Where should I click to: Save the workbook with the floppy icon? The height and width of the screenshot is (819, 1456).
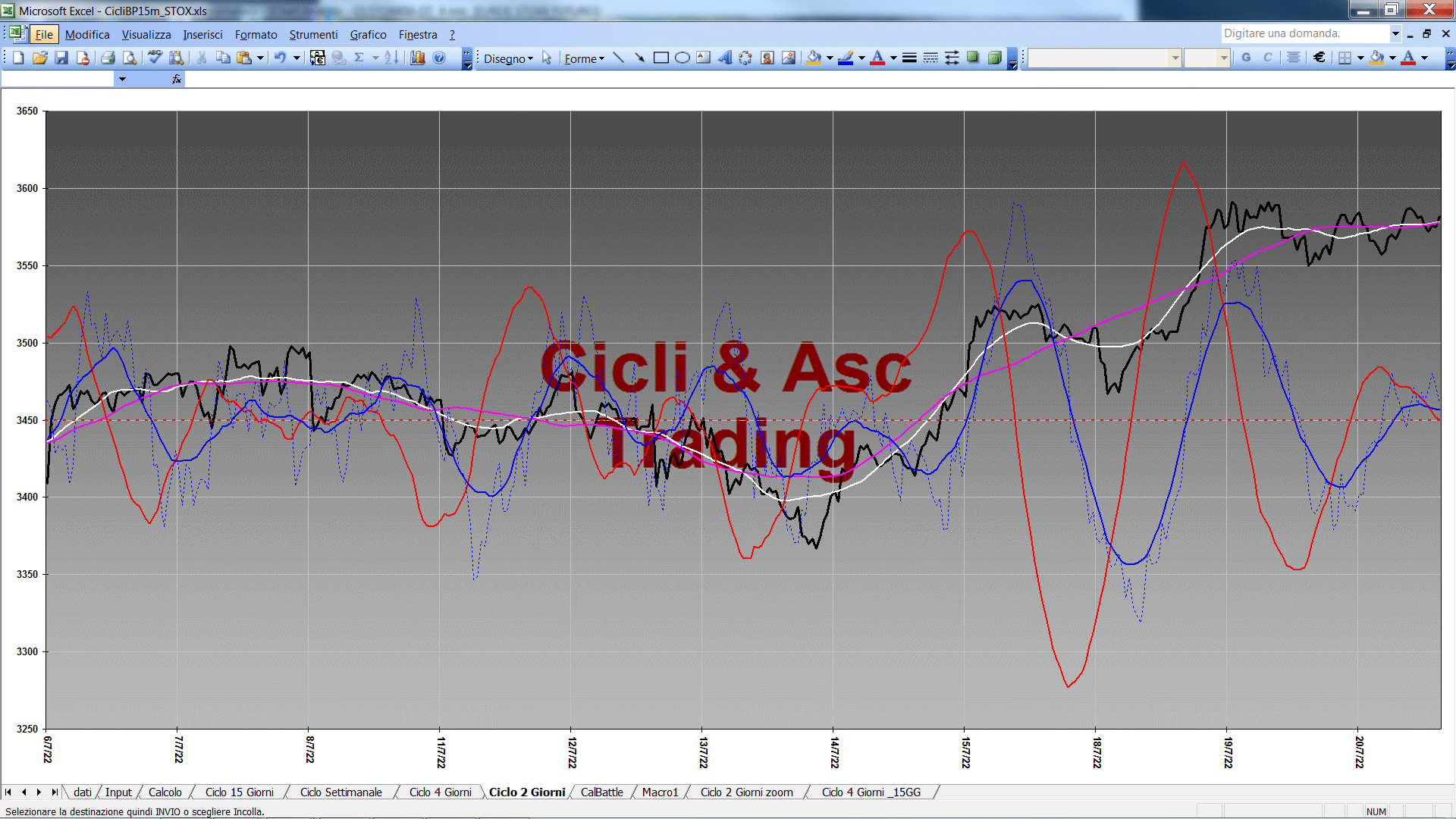tap(62, 58)
